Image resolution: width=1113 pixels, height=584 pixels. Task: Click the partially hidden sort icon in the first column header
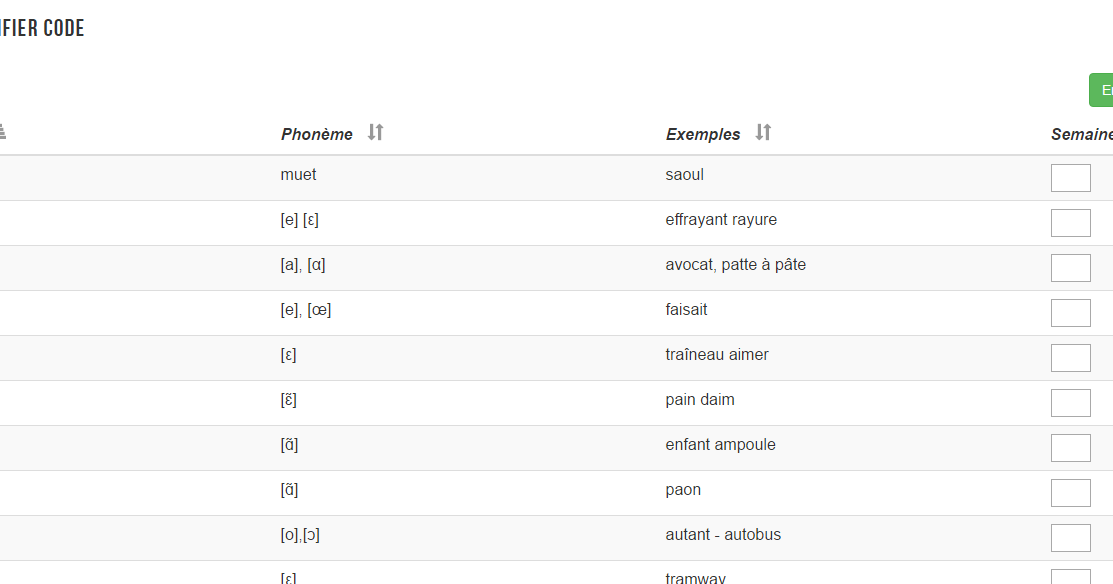(x=3, y=131)
